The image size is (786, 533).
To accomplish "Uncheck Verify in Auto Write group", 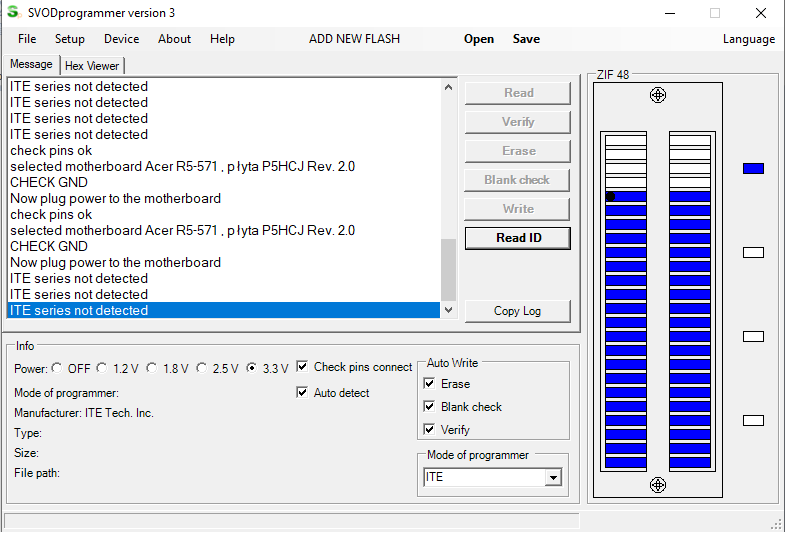I will pos(429,430).
